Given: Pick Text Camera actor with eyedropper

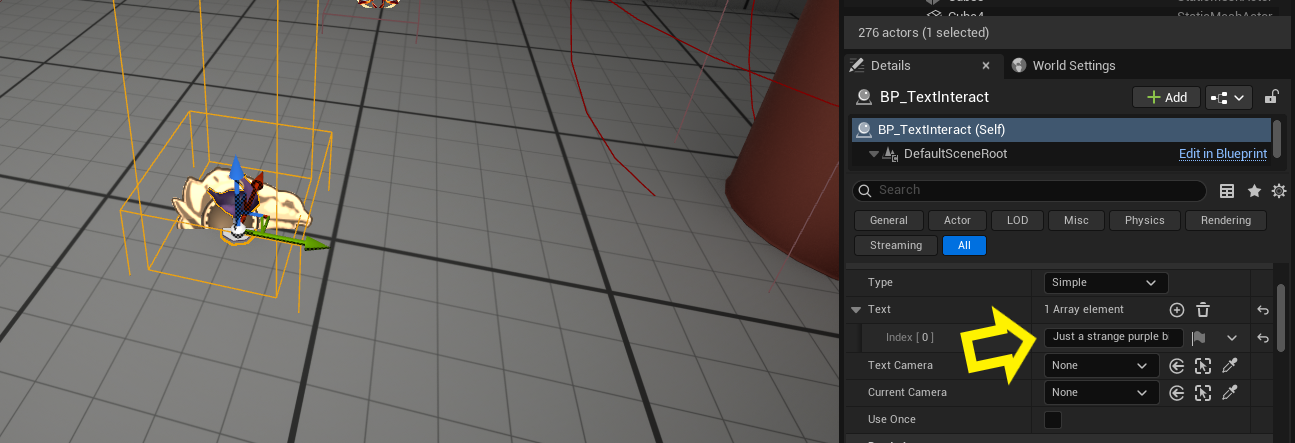Looking at the screenshot, I should pyautogui.click(x=1230, y=366).
